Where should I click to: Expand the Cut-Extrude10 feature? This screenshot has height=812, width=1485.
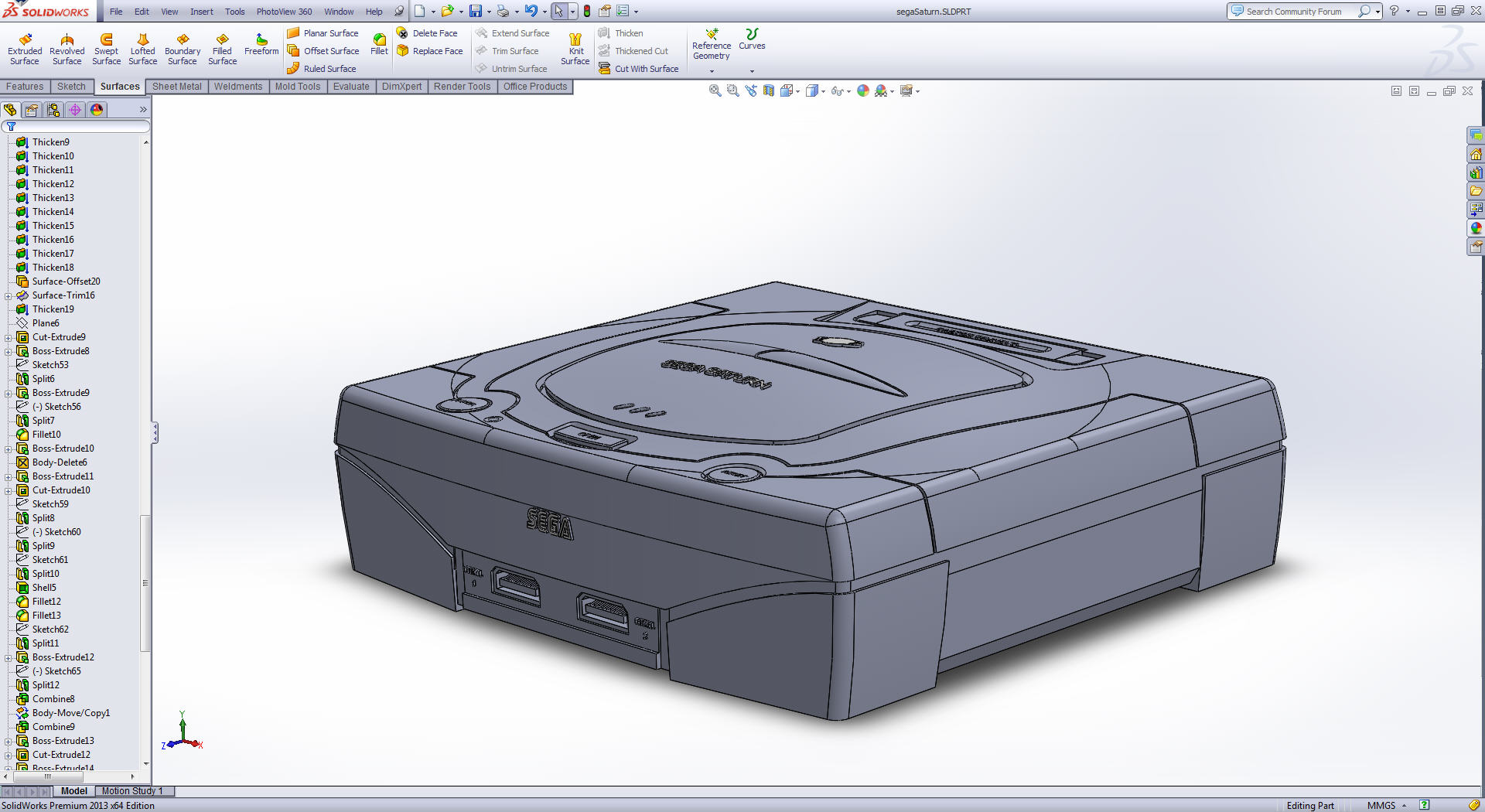(8, 490)
